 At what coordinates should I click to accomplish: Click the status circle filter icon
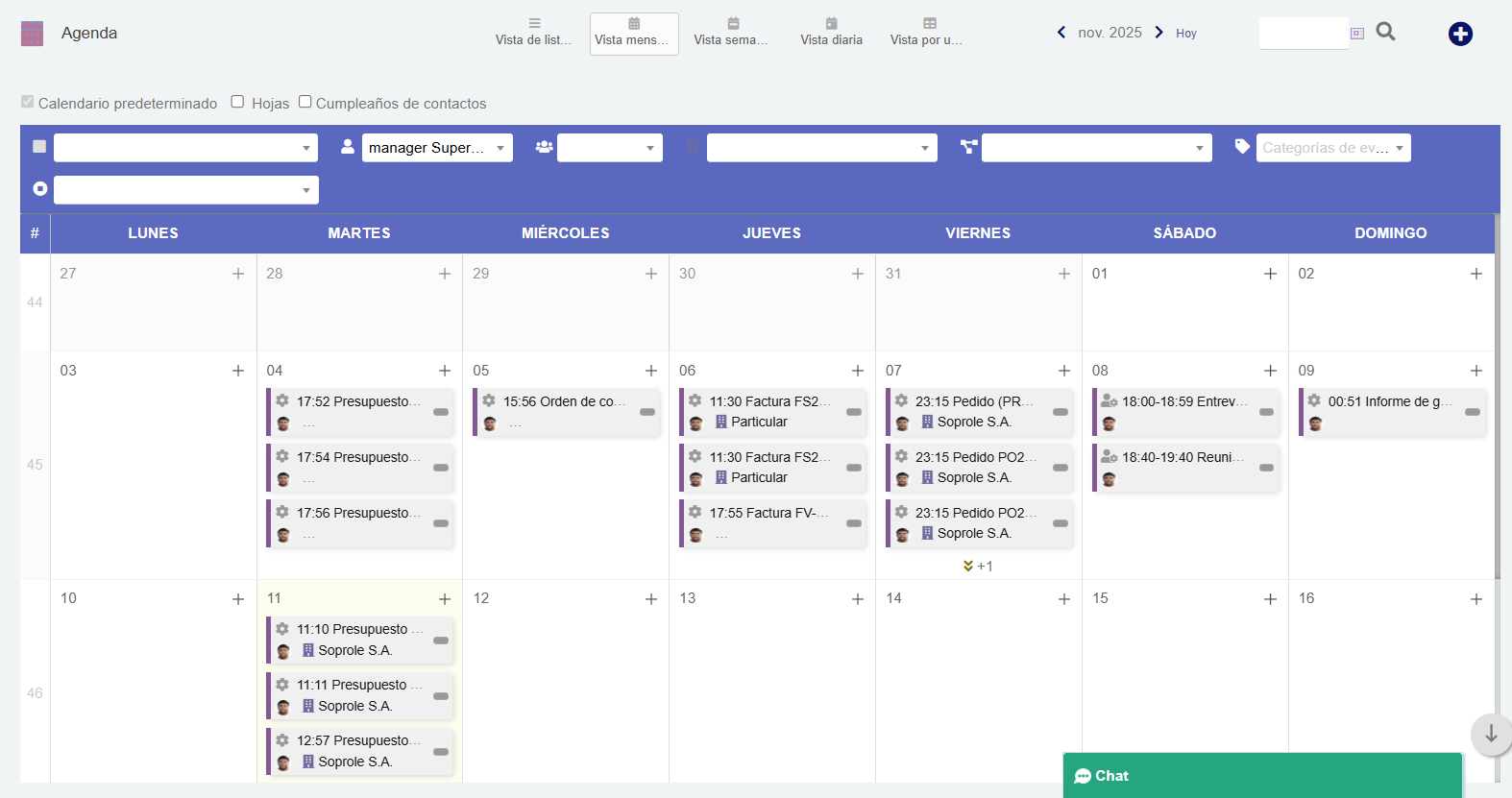(39, 189)
